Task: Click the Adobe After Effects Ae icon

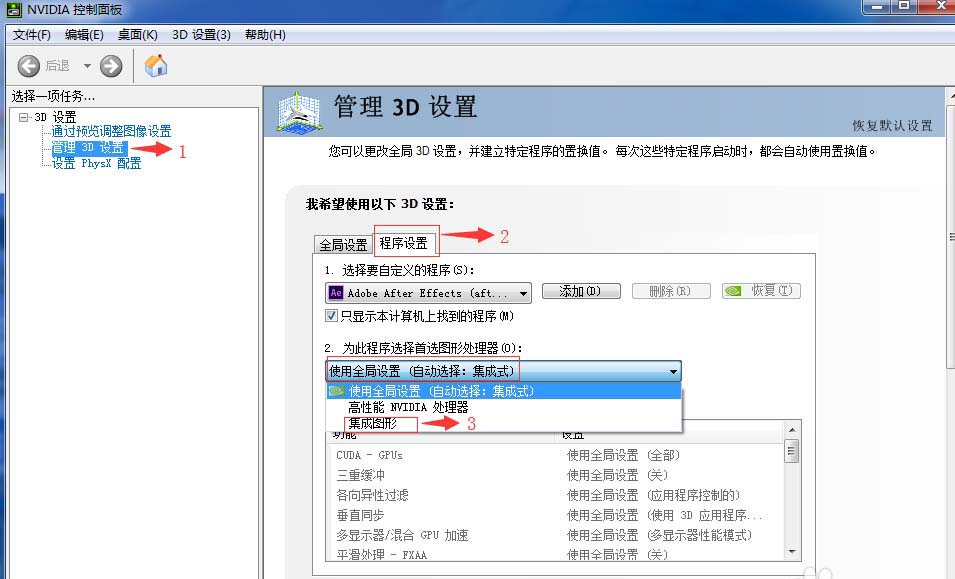Action: pyautogui.click(x=336, y=293)
